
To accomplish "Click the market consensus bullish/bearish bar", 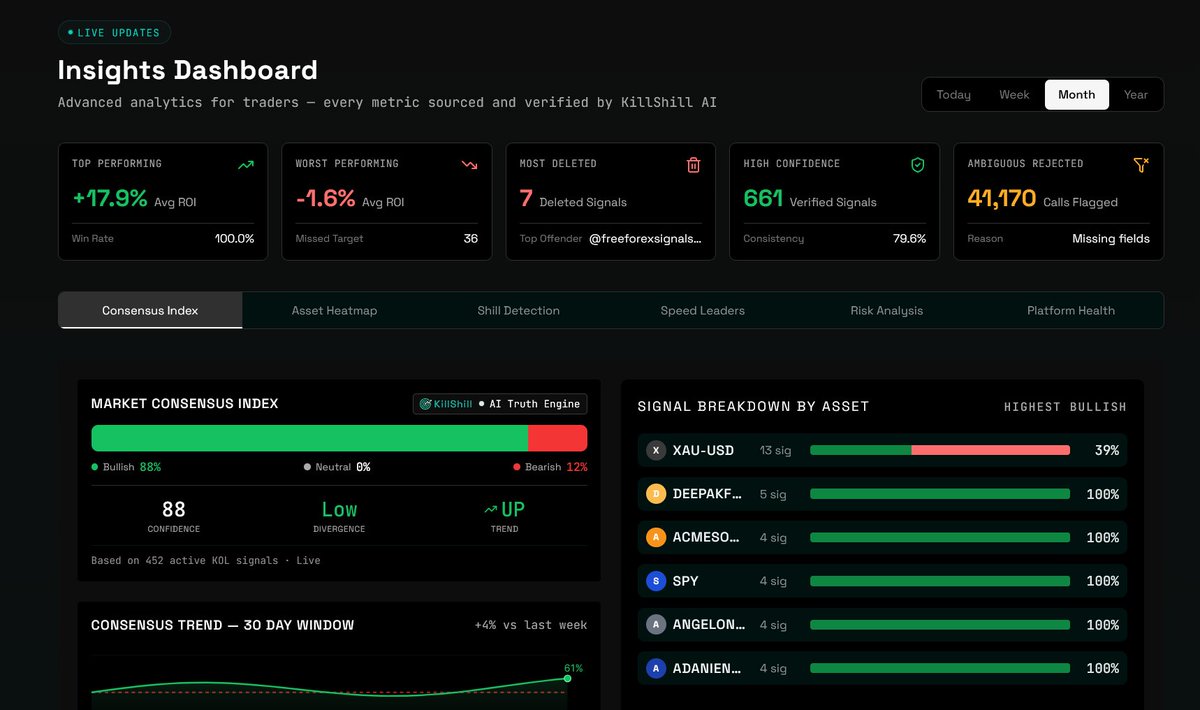I will (339, 438).
